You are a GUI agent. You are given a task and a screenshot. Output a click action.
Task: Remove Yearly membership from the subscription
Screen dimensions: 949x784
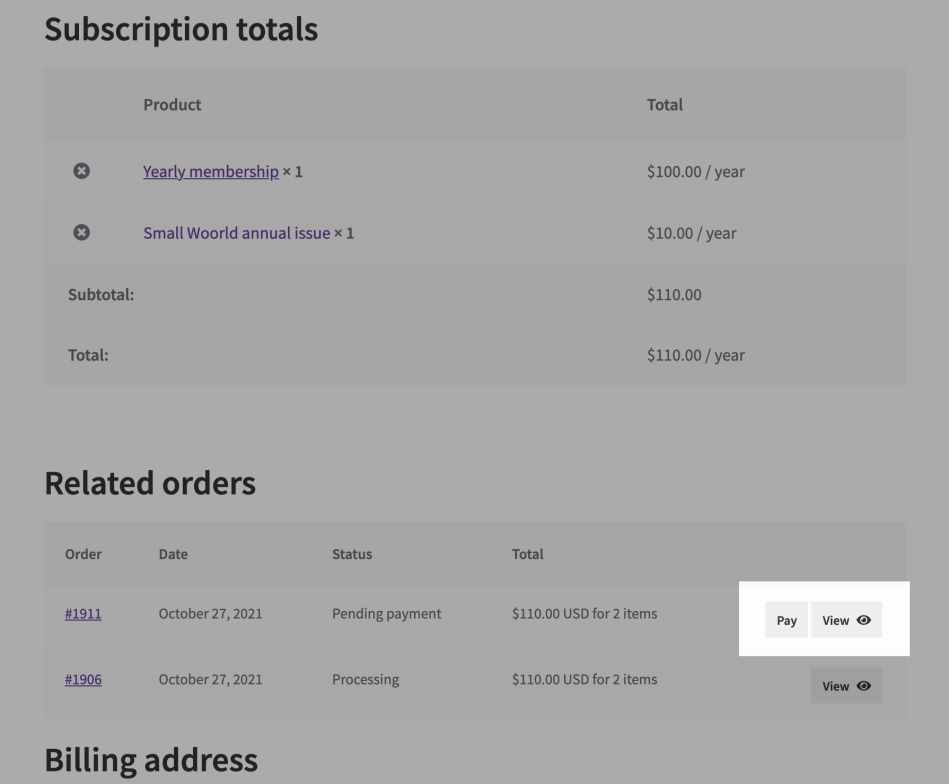pos(82,172)
